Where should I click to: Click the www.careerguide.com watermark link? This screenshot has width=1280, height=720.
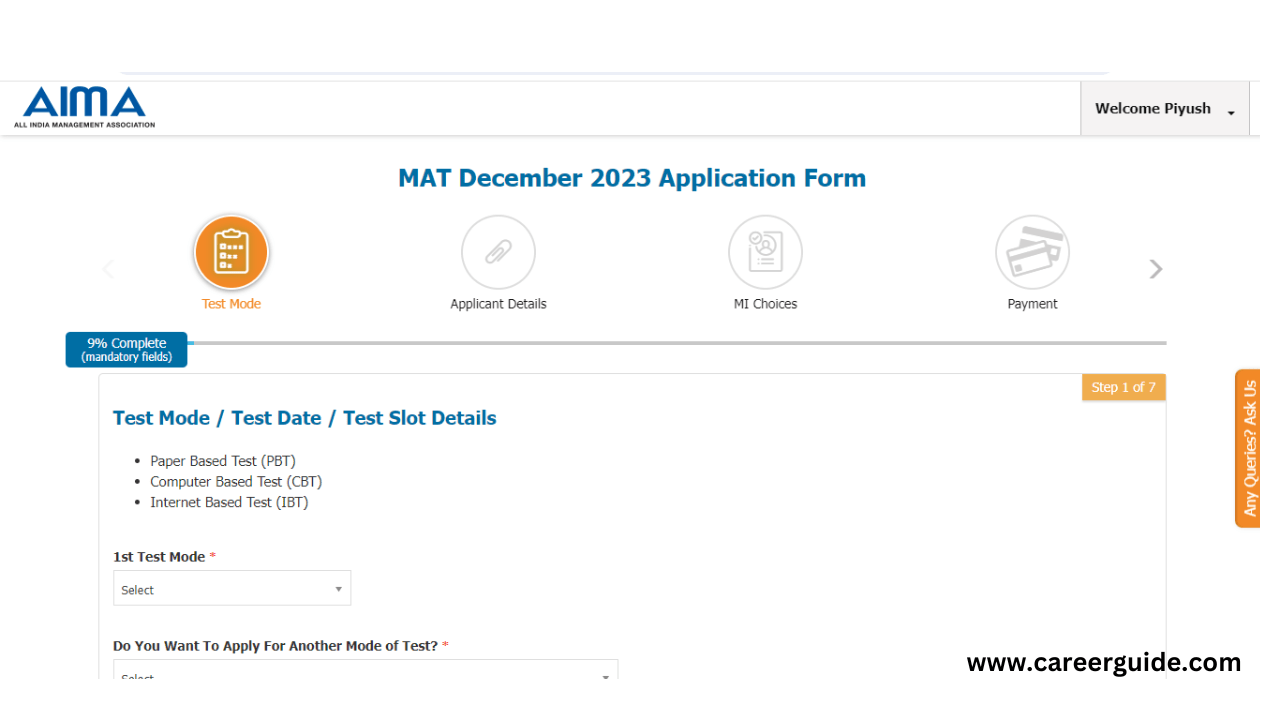pyautogui.click(x=1104, y=662)
